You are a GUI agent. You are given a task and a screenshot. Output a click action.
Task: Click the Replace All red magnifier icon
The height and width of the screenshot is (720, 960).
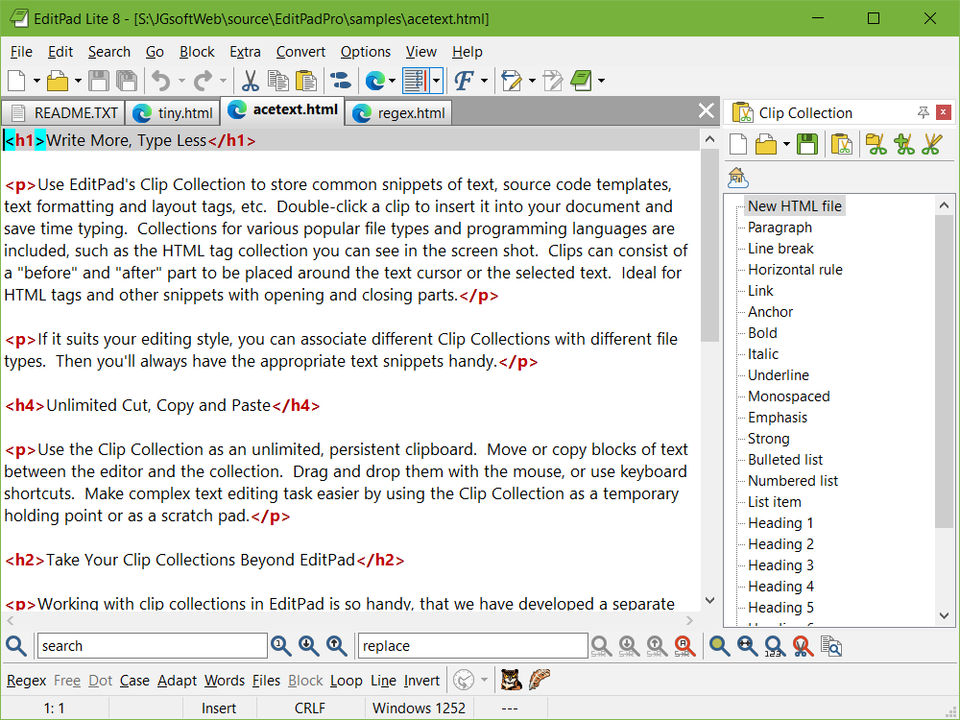(684, 645)
